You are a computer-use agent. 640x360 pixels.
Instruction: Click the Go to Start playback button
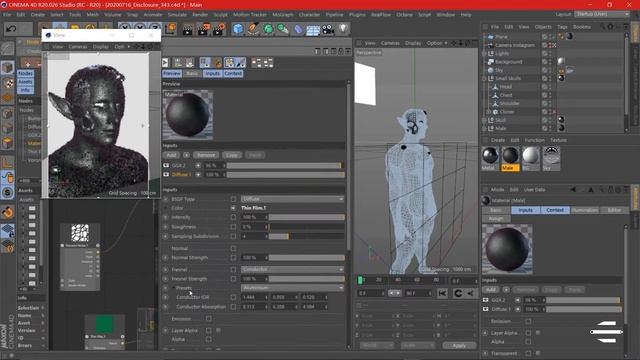pos(442,293)
